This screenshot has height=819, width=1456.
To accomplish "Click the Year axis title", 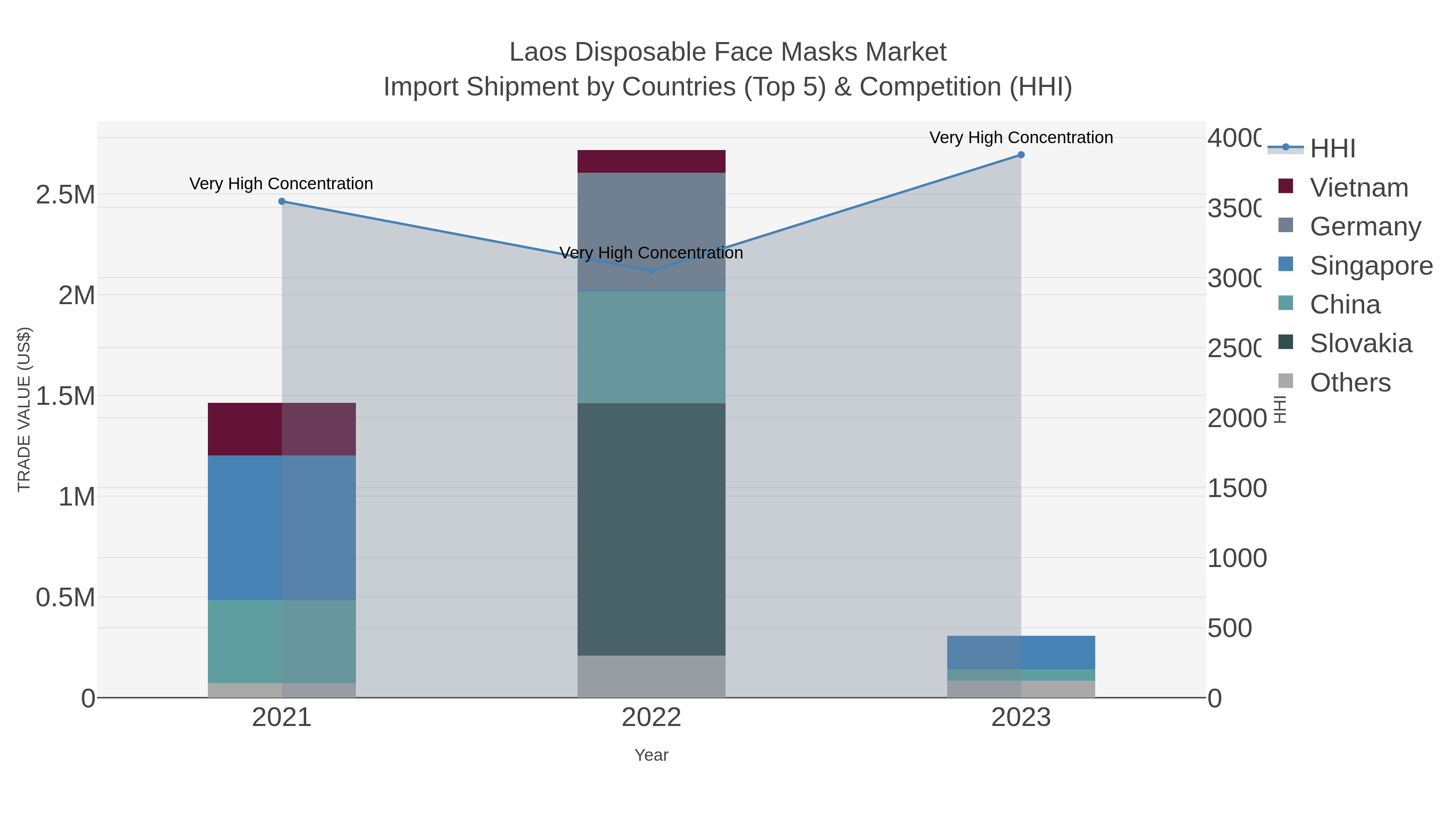I will pos(651,755).
